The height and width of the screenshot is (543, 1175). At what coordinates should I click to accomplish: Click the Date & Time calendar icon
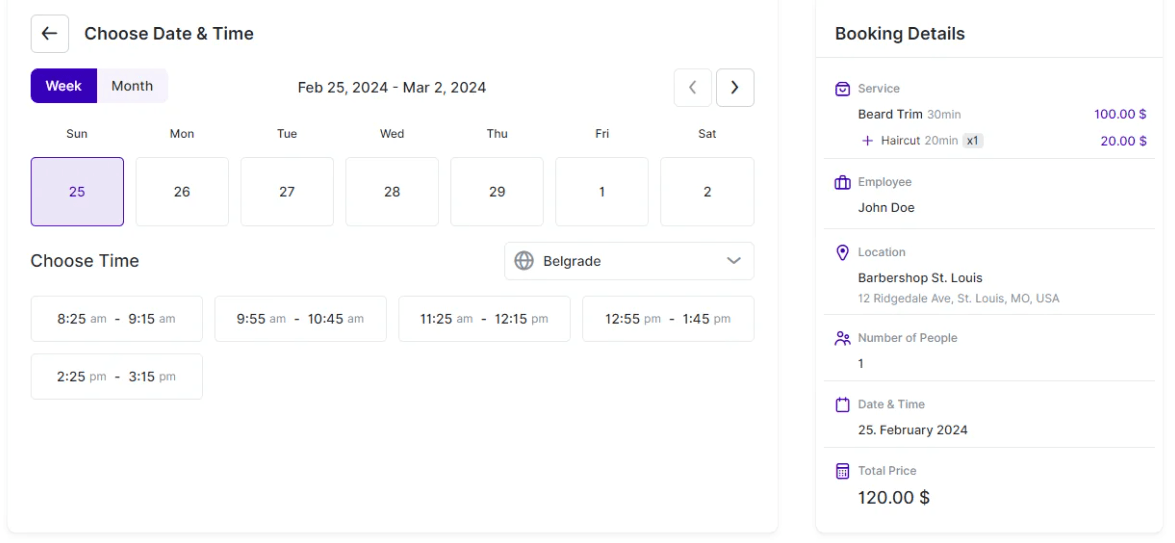tap(842, 404)
